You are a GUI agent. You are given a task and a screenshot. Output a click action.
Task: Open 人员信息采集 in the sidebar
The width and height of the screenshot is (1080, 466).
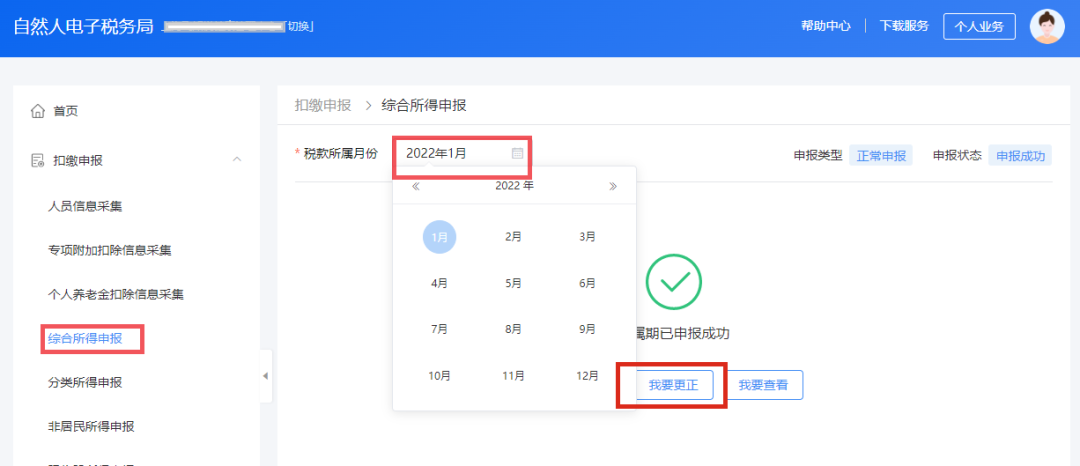(85, 206)
